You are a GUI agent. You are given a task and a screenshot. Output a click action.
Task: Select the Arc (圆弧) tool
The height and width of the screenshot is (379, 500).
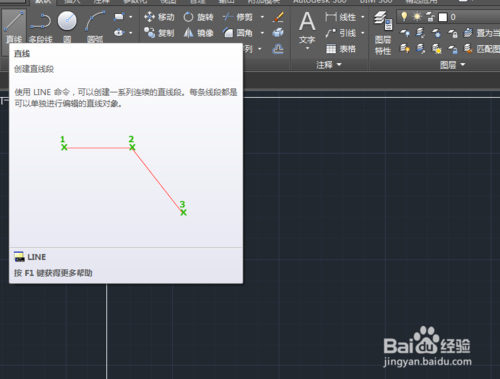95,27
